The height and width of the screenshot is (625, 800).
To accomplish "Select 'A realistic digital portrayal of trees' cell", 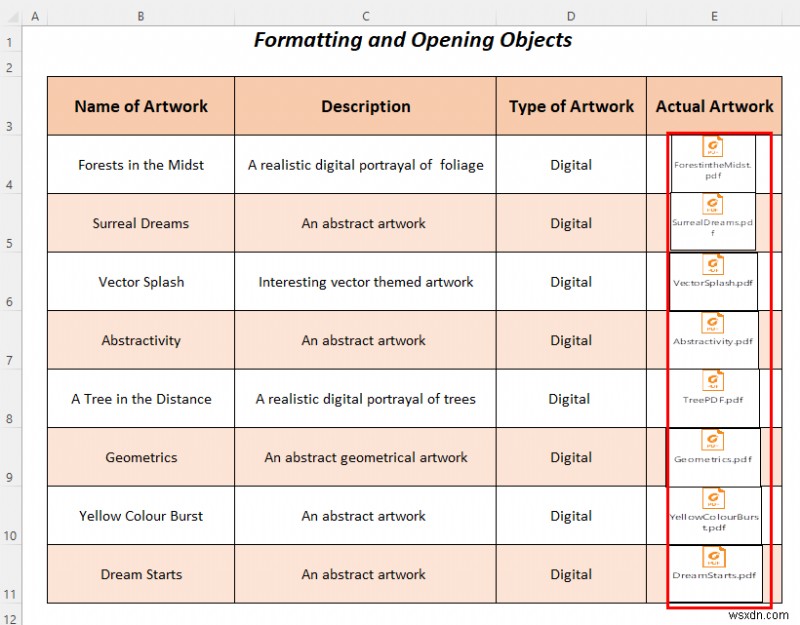I will [365, 398].
